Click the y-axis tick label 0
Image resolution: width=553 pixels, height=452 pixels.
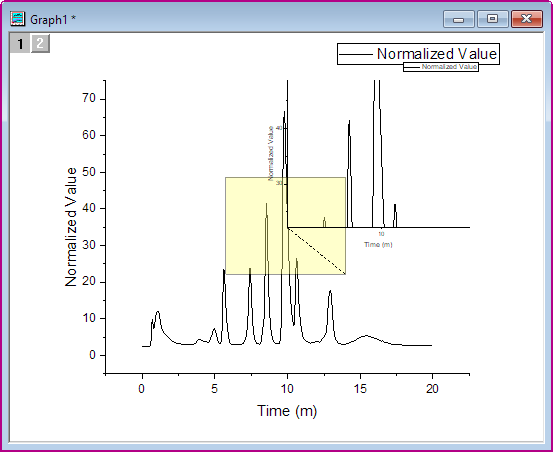[92, 355]
